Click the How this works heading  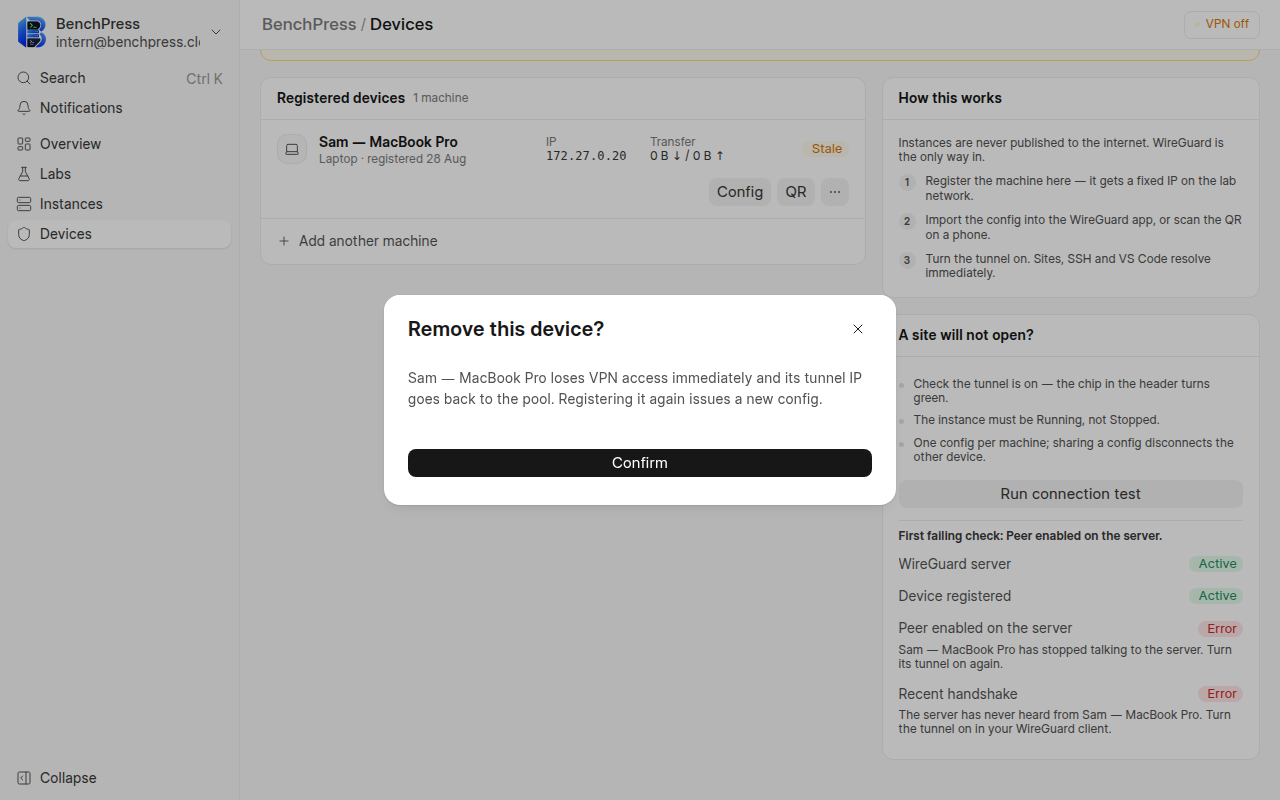click(x=950, y=98)
